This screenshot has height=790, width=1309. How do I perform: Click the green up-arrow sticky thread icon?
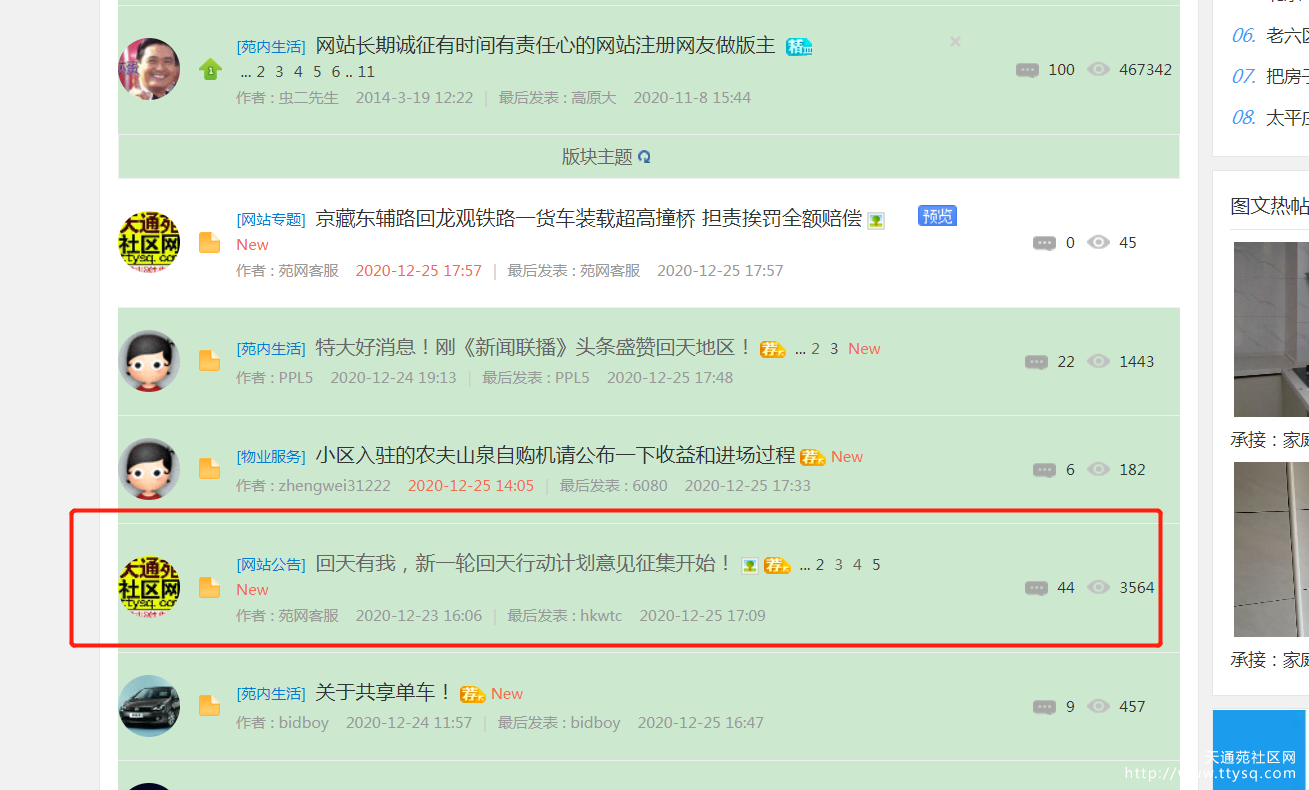click(x=210, y=69)
